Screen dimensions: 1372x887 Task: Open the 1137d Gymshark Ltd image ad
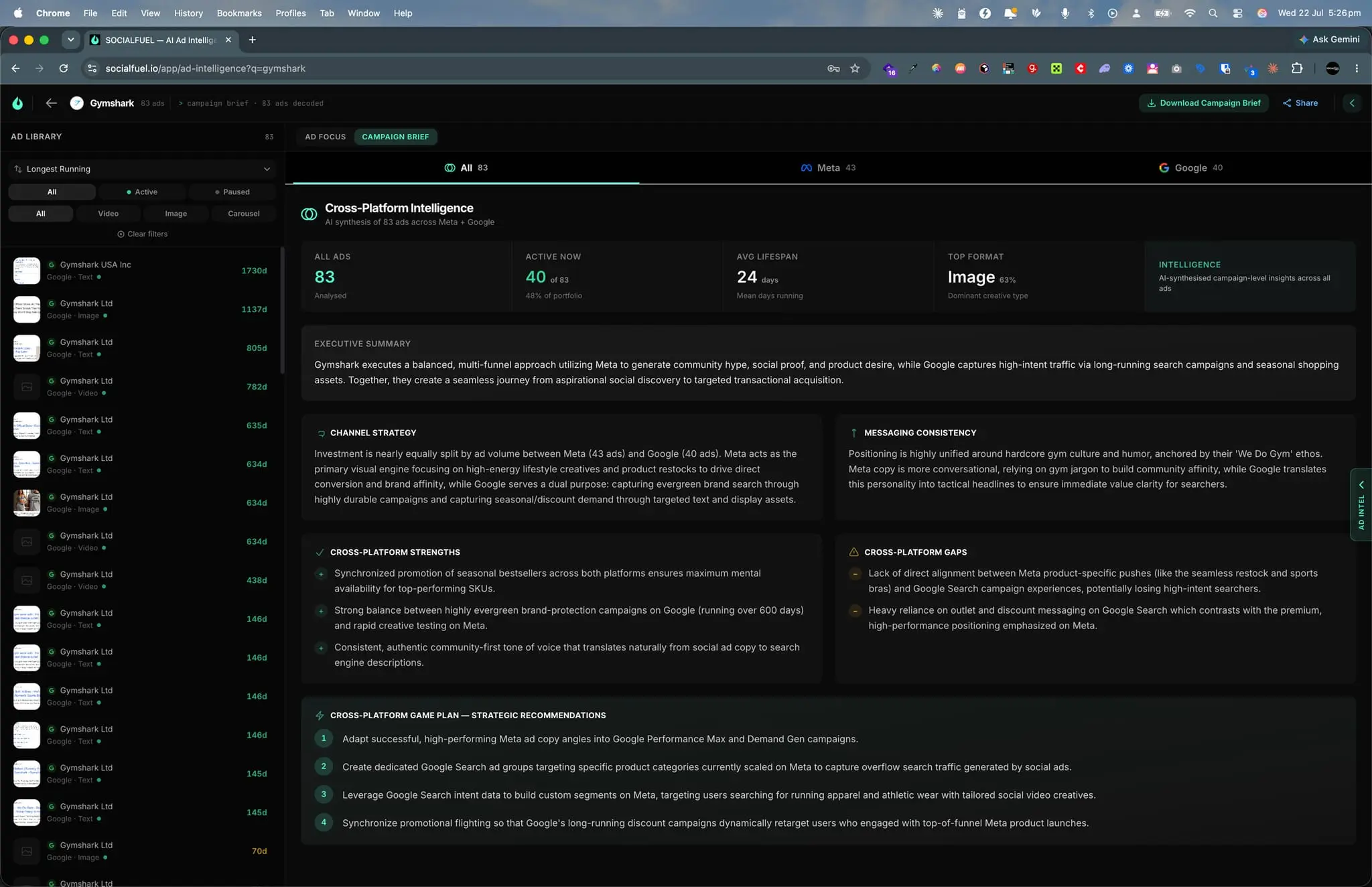click(x=141, y=310)
